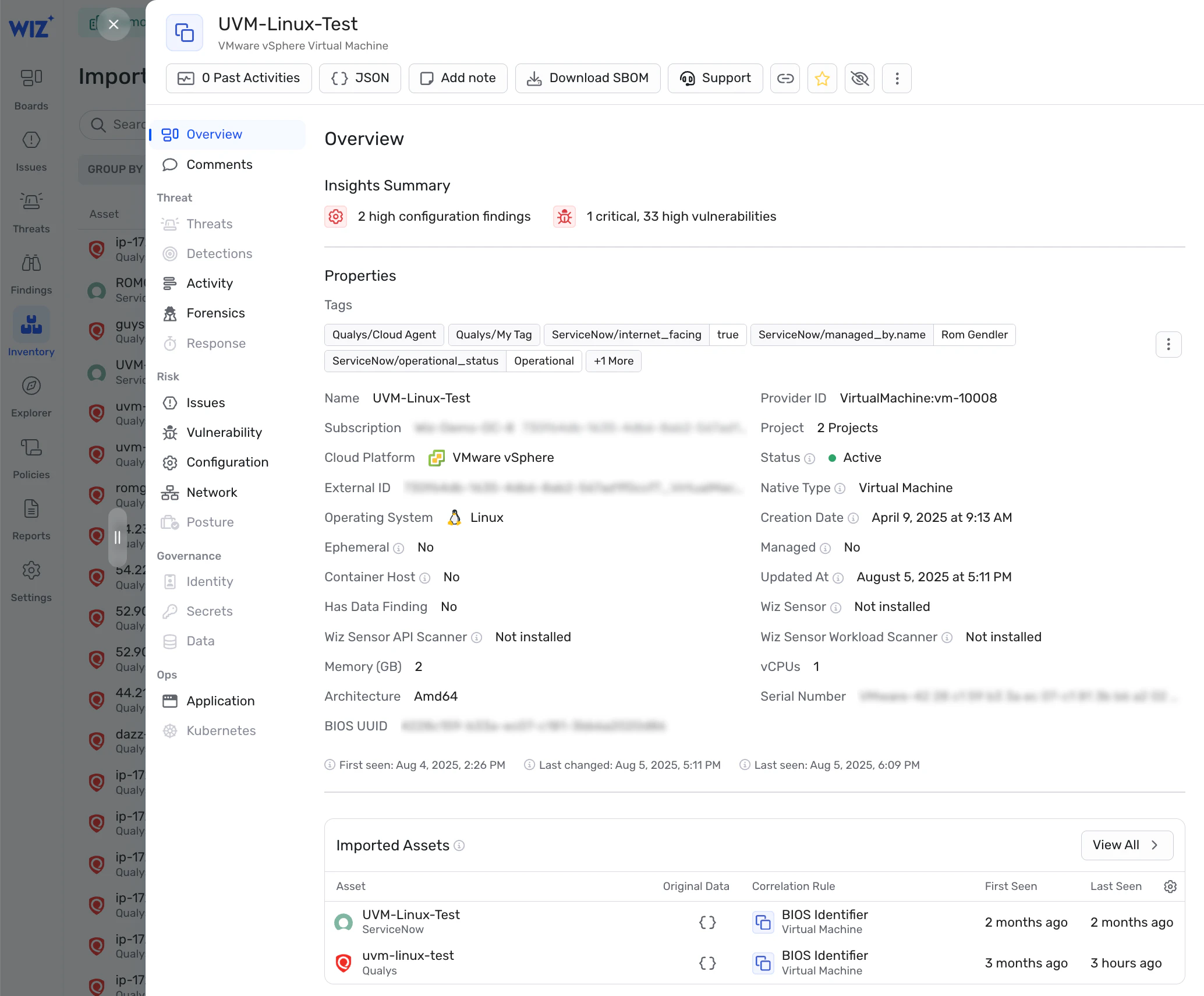Image resolution: width=1204 pixels, height=996 pixels.
Task: Click 1 critical, 33 high vulnerabilities
Action: click(x=681, y=217)
